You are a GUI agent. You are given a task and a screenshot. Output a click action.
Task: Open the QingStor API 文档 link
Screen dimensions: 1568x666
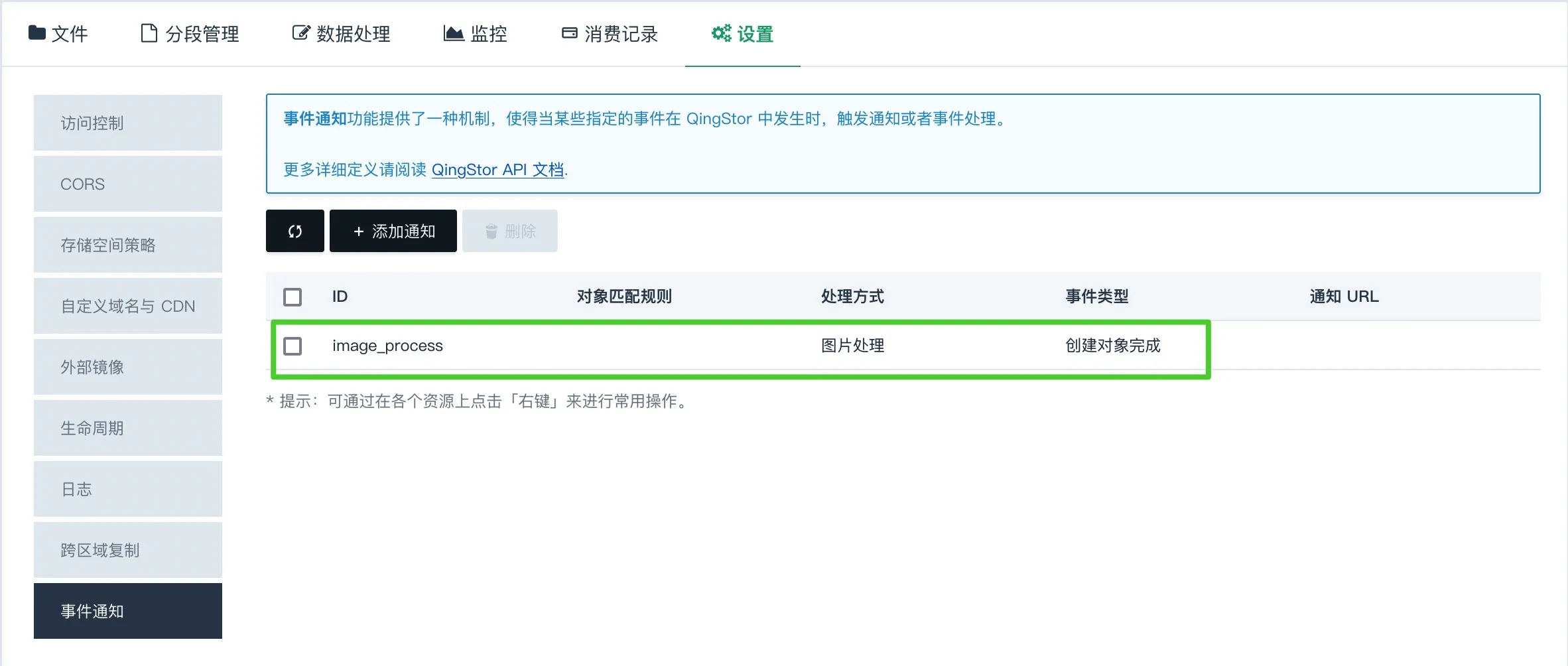497,170
